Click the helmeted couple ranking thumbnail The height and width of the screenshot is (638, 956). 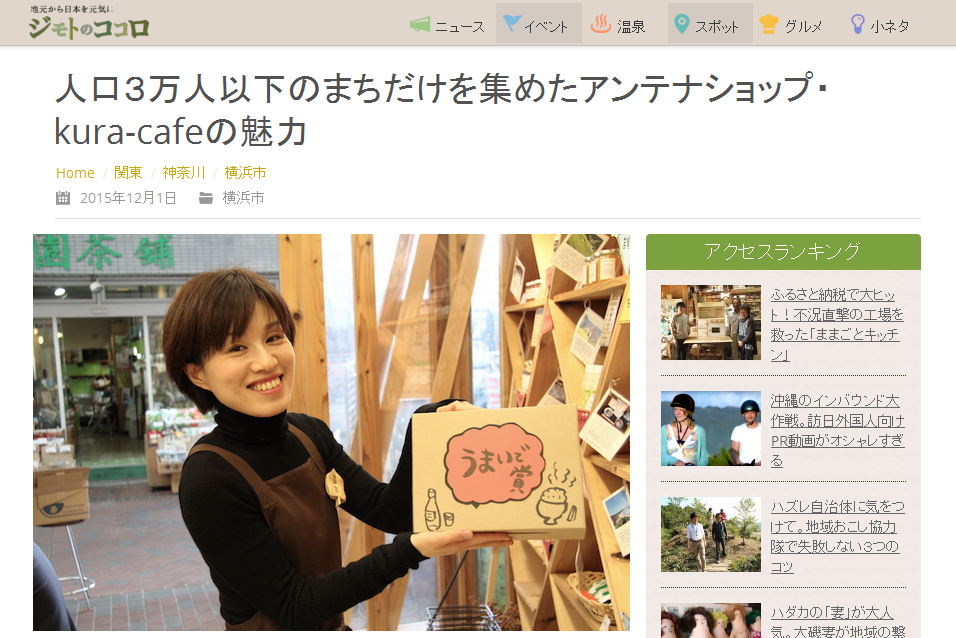pyautogui.click(x=711, y=428)
